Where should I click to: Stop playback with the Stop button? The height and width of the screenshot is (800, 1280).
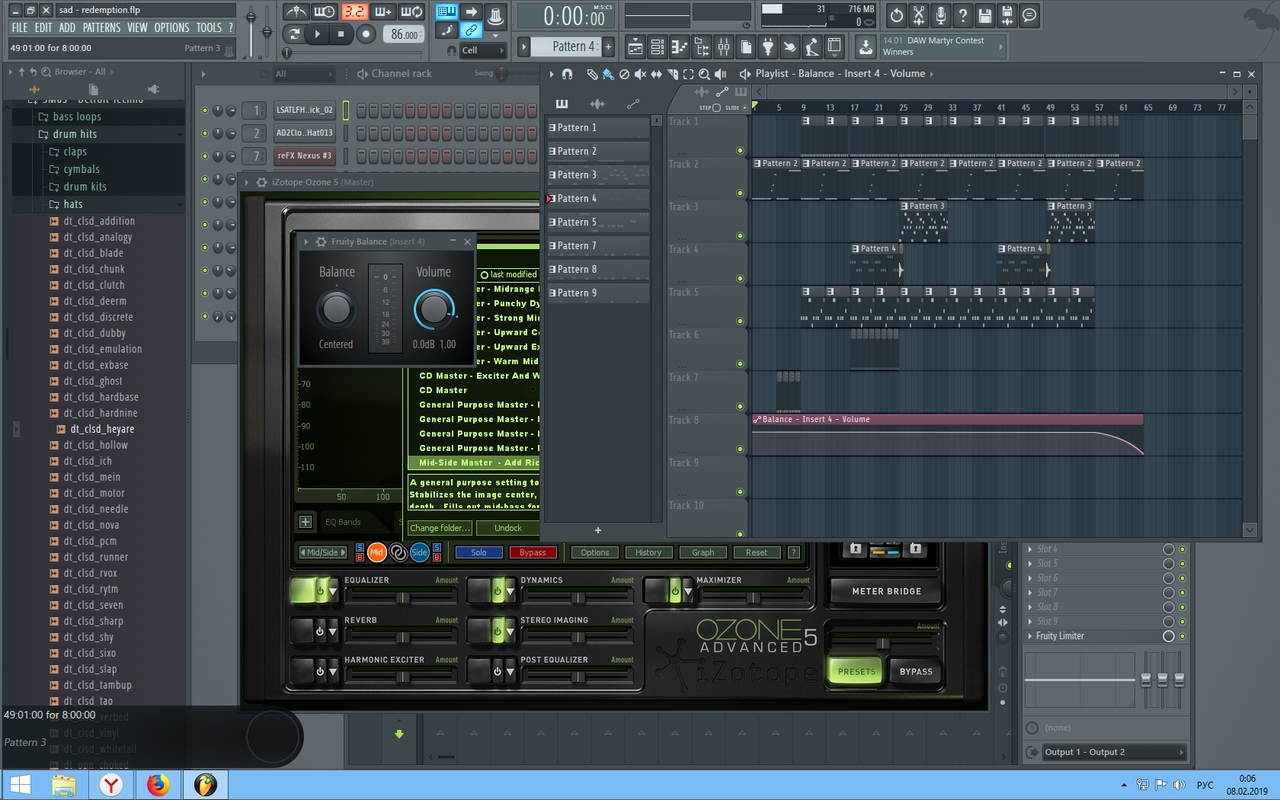pyautogui.click(x=341, y=34)
